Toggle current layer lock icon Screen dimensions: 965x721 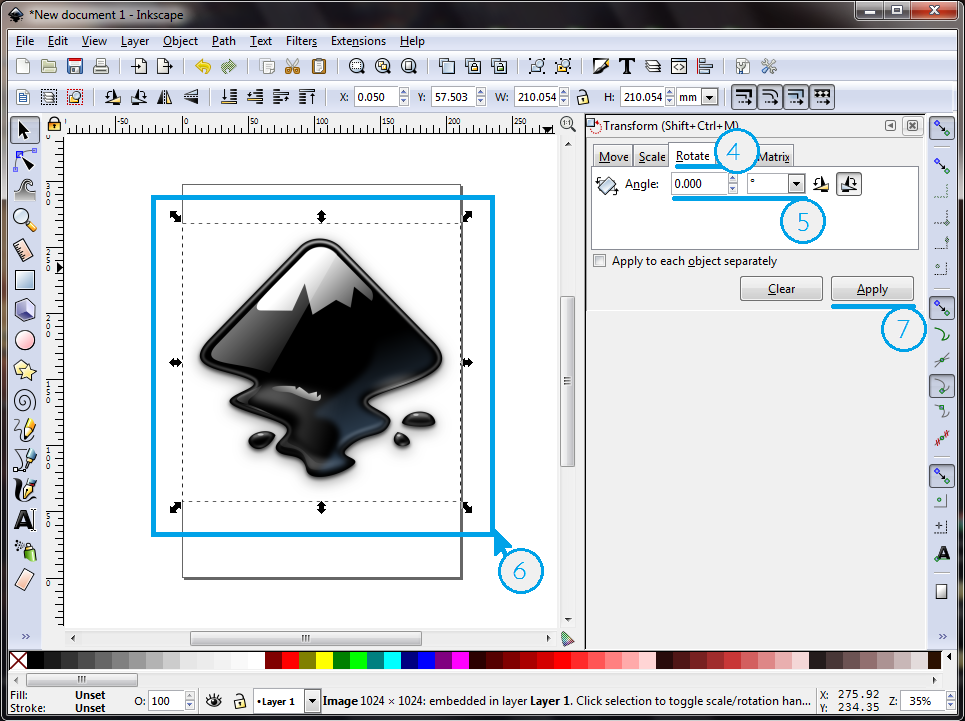239,700
